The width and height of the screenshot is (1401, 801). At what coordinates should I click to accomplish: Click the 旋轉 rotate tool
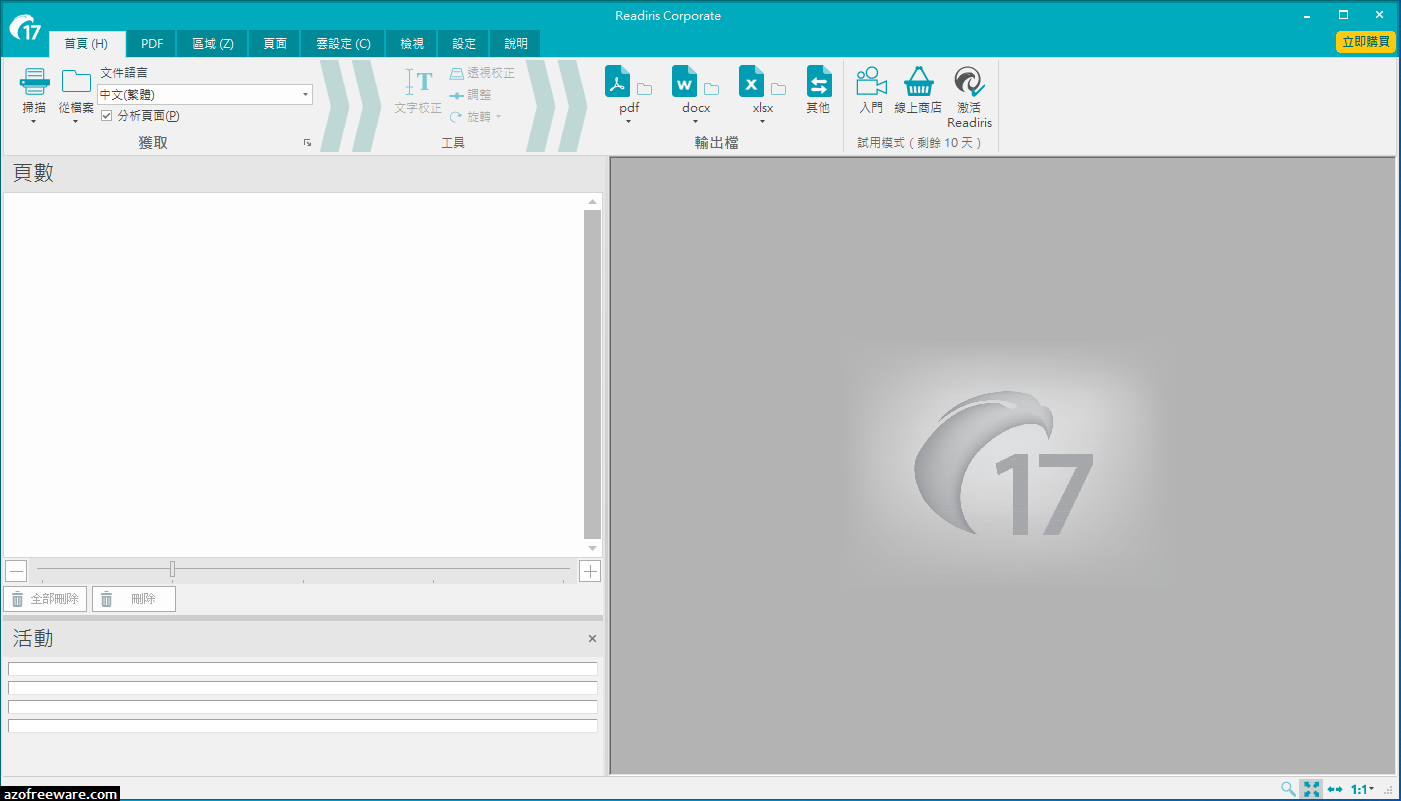point(474,116)
